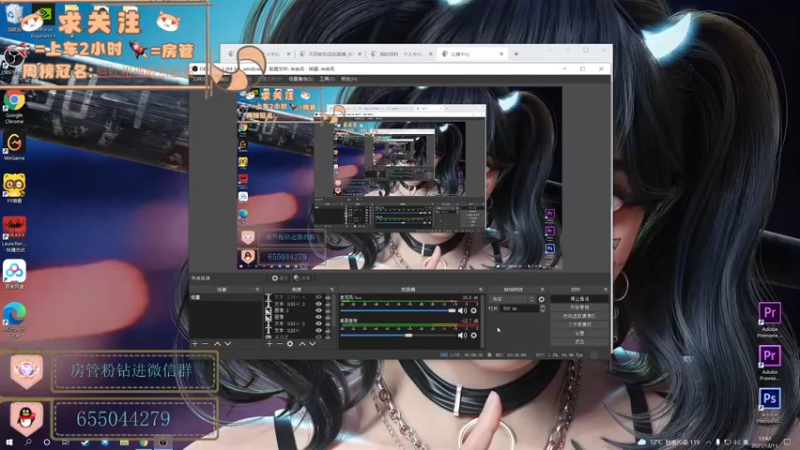Click the 滤镜 filters button above docks
Image resolution: width=800 pixels, height=450 pixels.
tap(302, 278)
